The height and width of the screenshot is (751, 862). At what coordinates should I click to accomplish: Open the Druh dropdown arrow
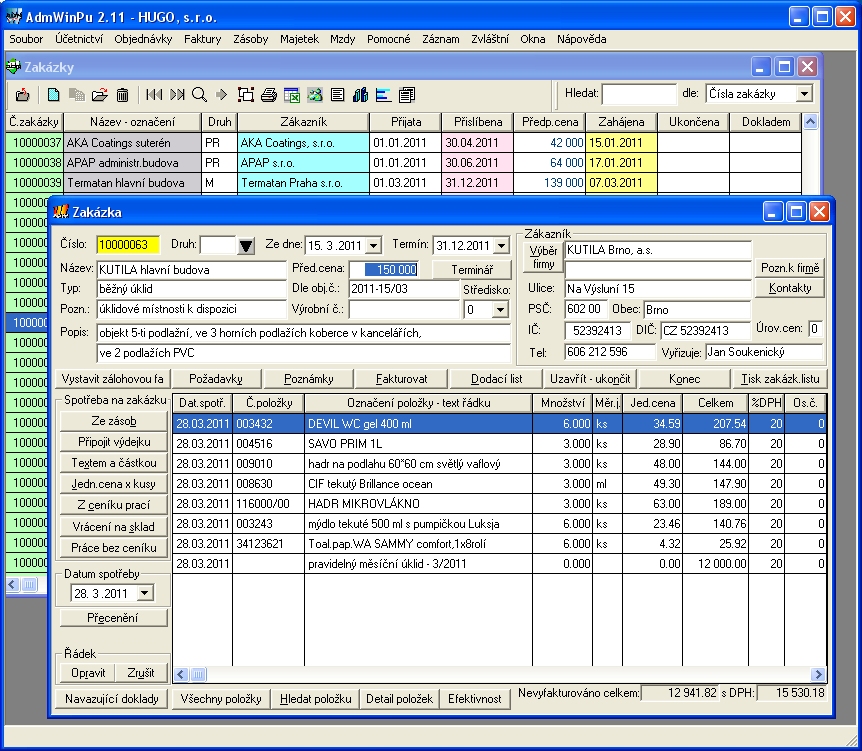tap(246, 246)
